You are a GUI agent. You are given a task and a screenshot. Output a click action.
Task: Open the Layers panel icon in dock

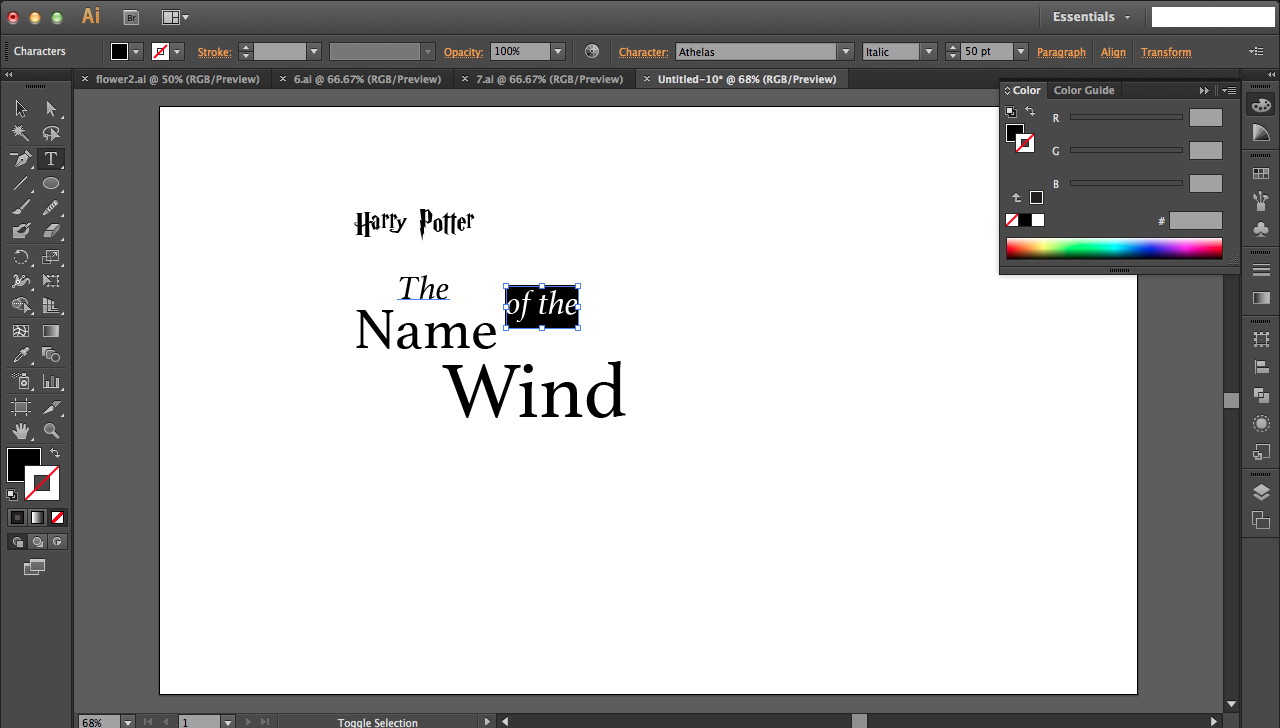pyautogui.click(x=1261, y=492)
